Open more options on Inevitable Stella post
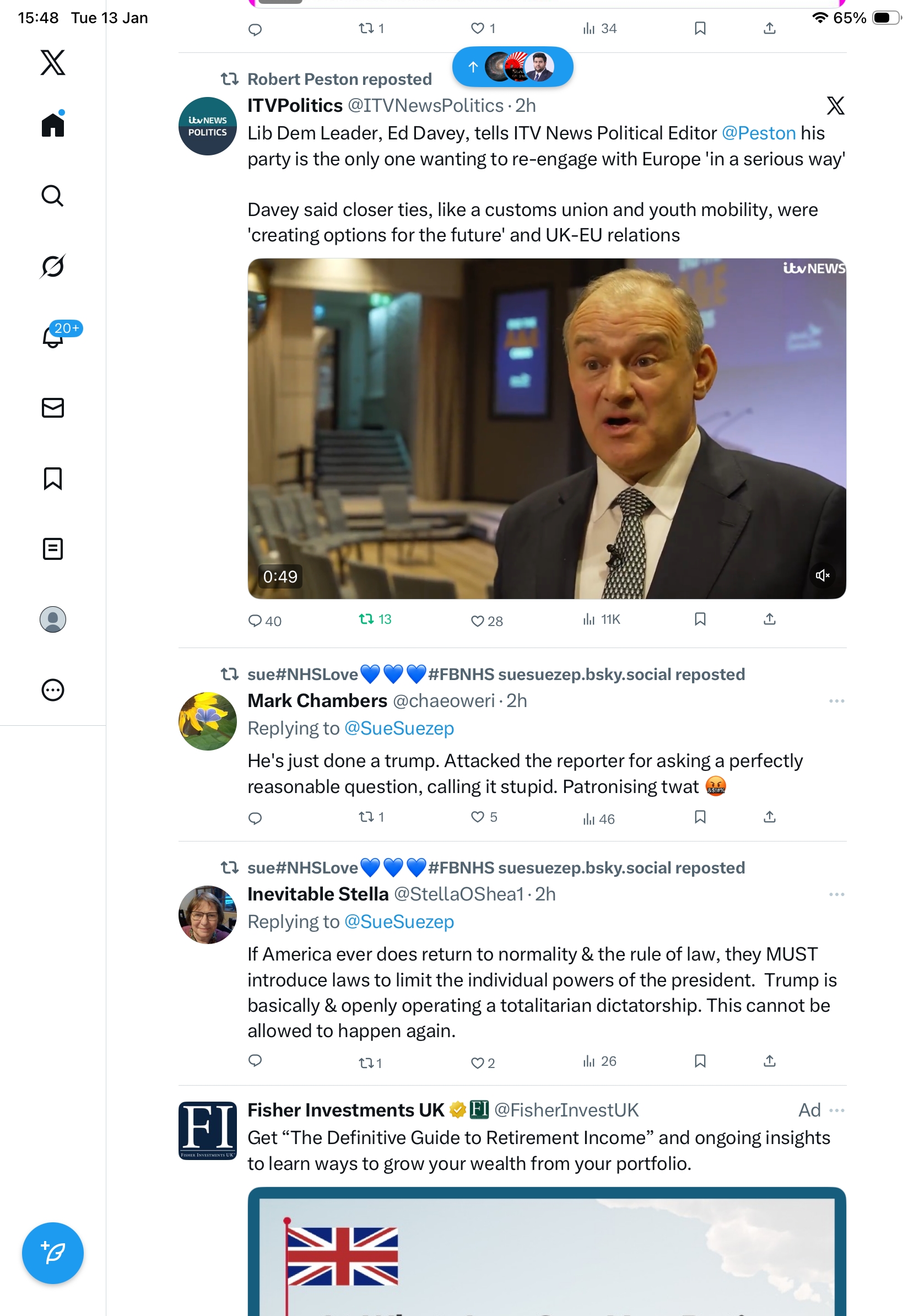Image resolution: width=919 pixels, height=1316 pixels. pyautogui.click(x=836, y=894)
